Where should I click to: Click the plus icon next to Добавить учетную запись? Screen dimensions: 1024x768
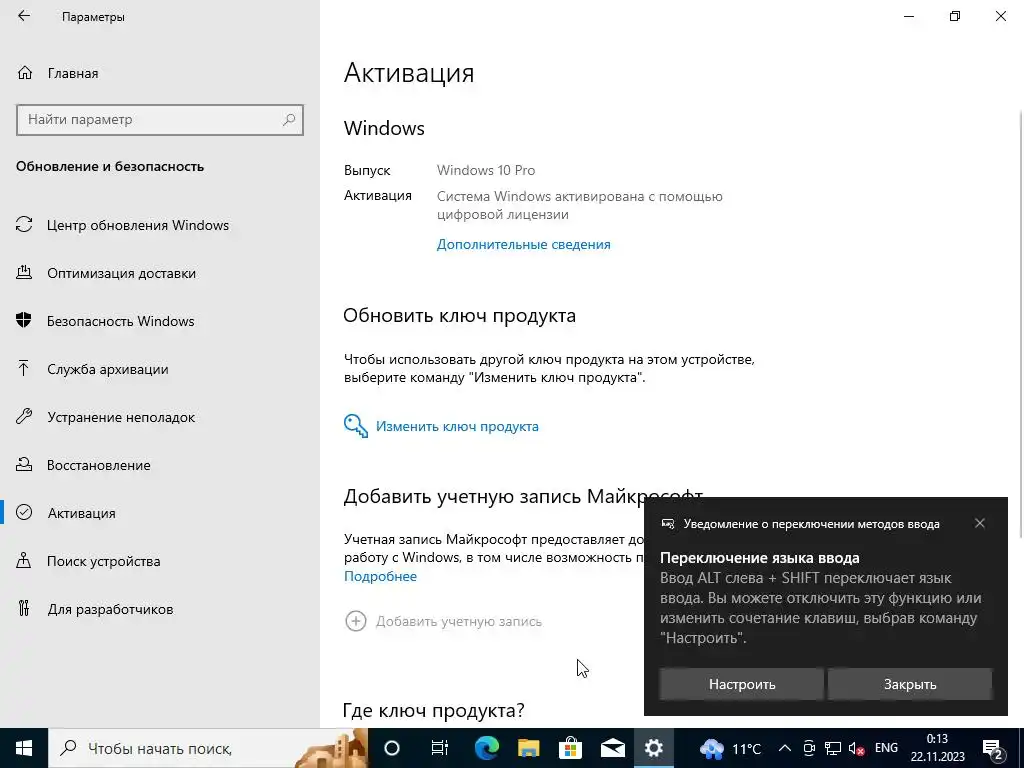[x=356, y=621]
